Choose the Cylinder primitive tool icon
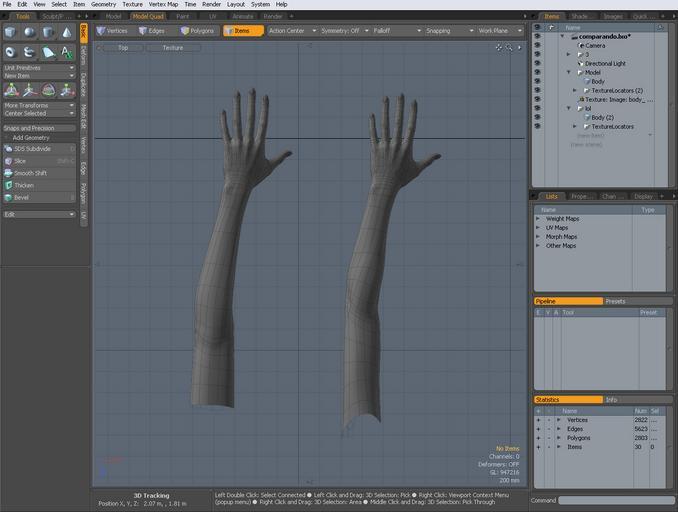The height and width of the screenshot is (512, 678). [47, 33]
